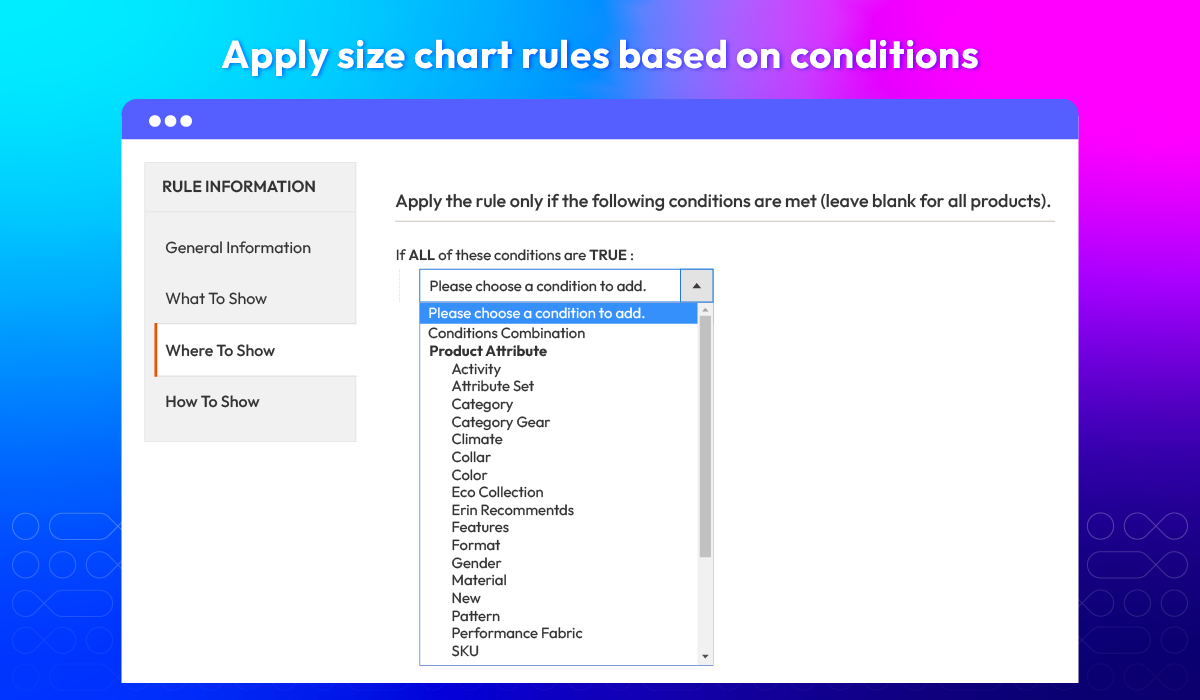Viewport: 1200px width, 700px height.
Task: Select SKU as the condition
Action: [x=465, y=651]
